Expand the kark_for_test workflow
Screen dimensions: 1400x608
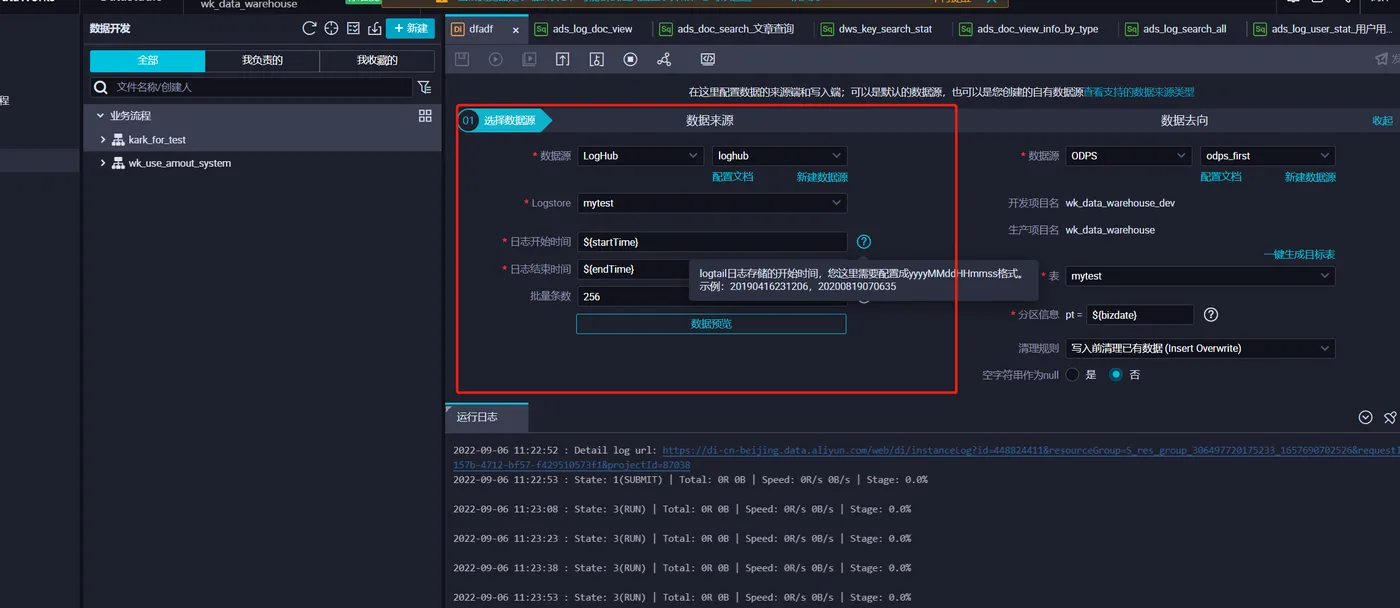pyautogui.click(x=103, y=140)
